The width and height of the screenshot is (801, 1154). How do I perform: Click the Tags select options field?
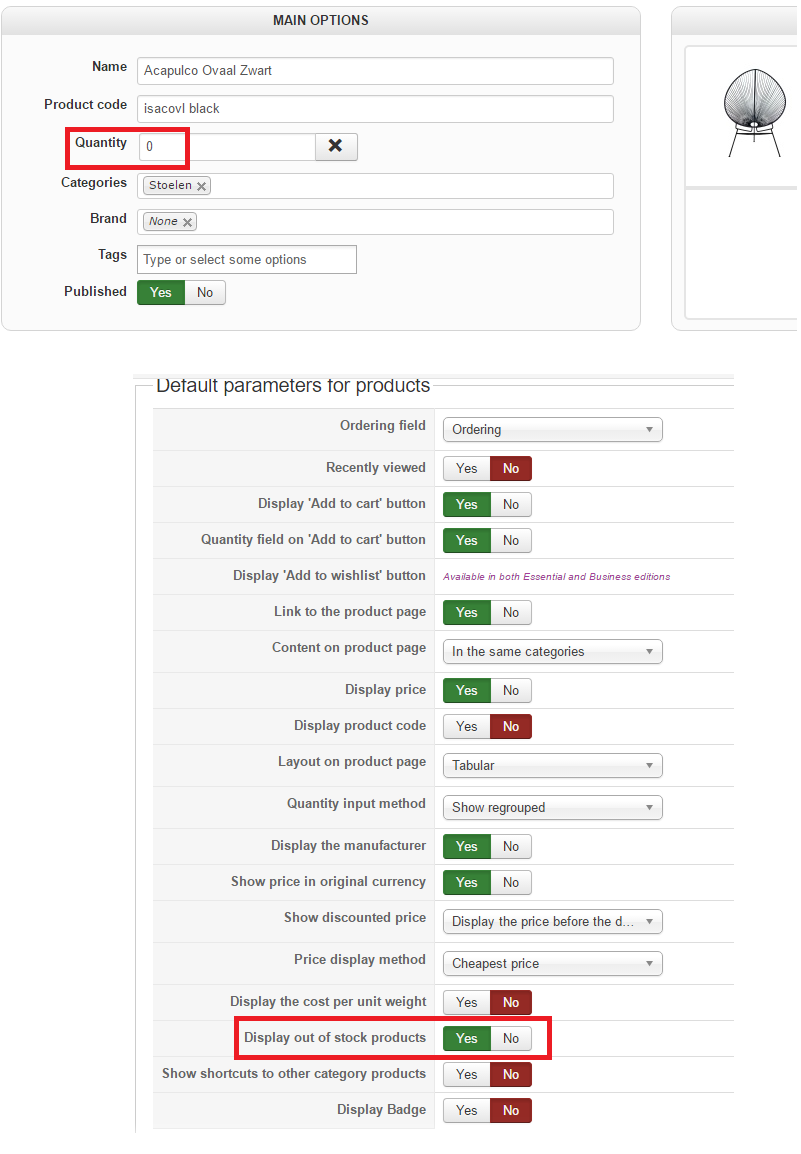coord(247,260)
